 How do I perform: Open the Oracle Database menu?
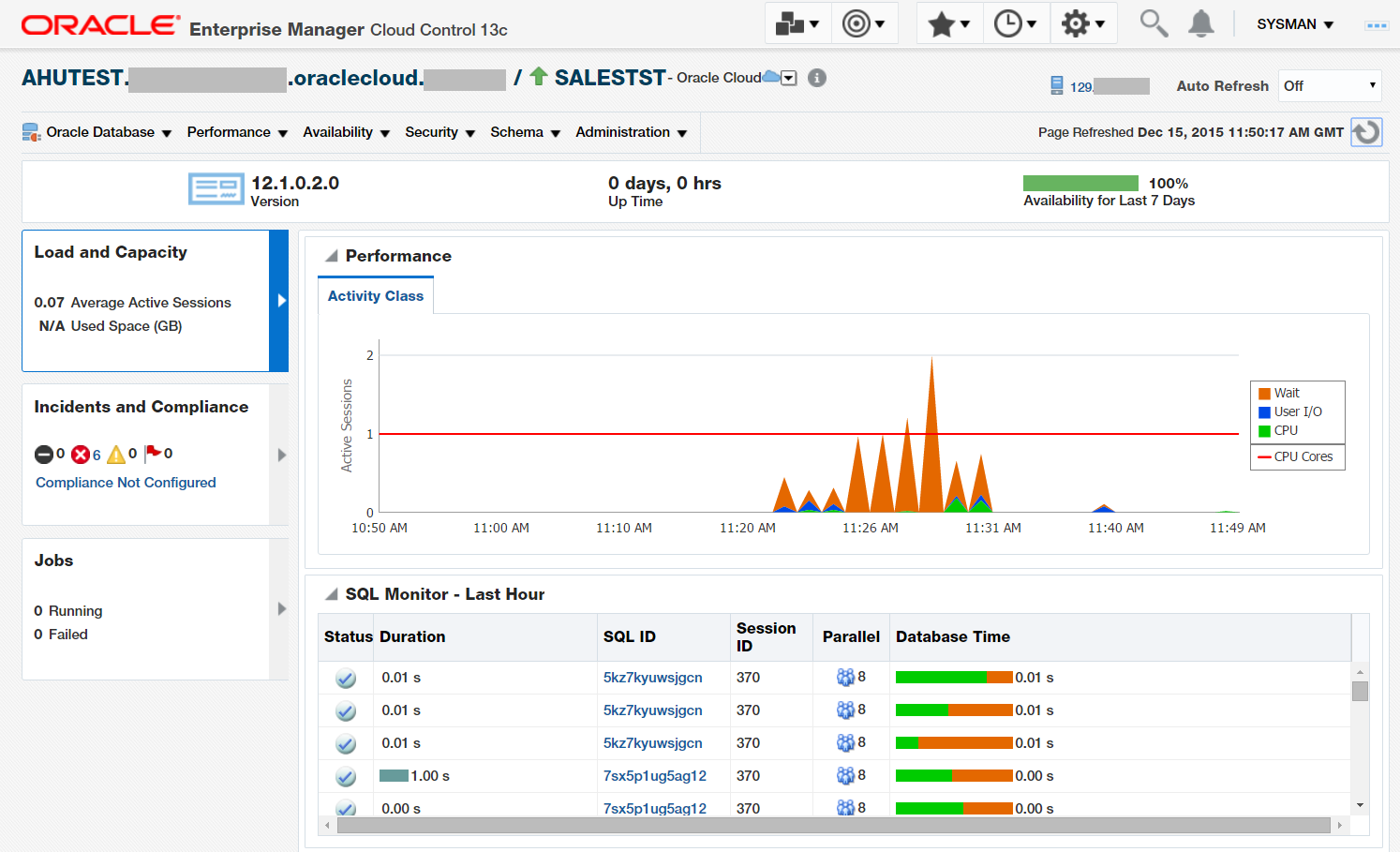[x=109, y=132]
